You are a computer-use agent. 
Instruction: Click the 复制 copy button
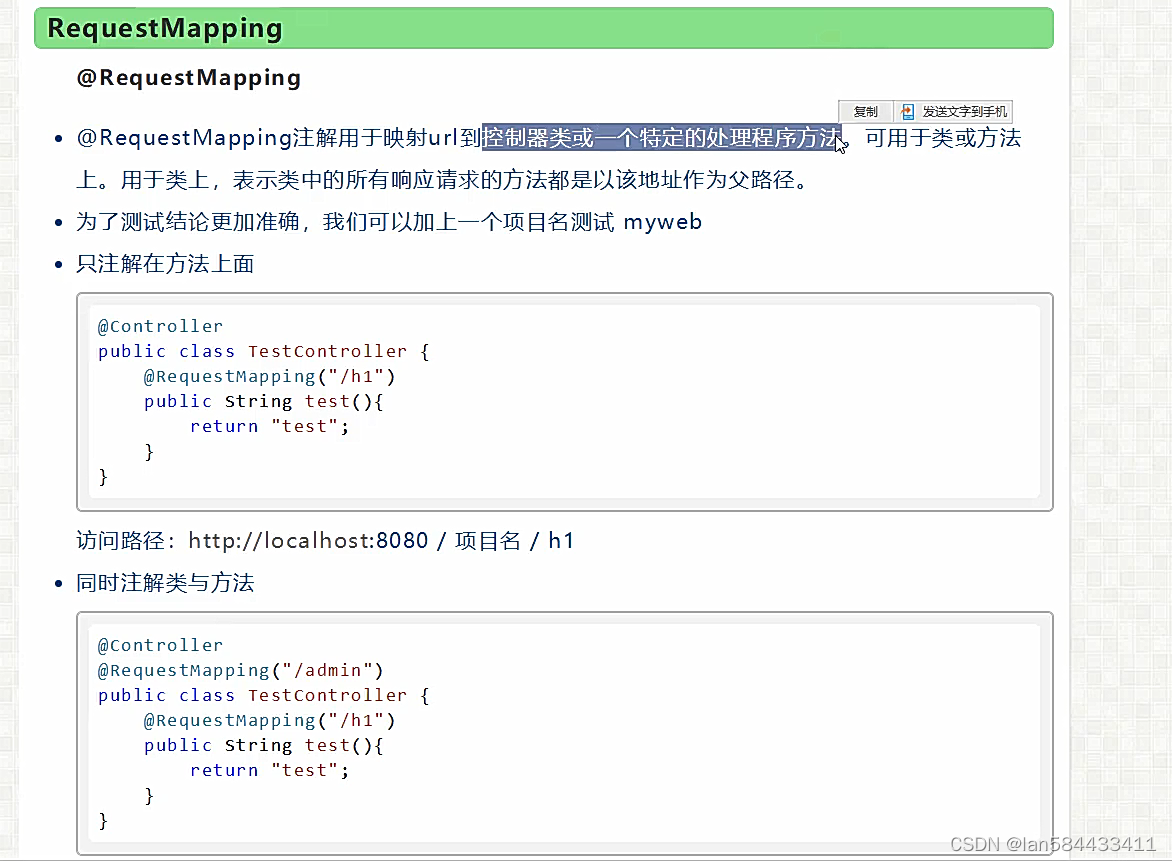point(864,111)
